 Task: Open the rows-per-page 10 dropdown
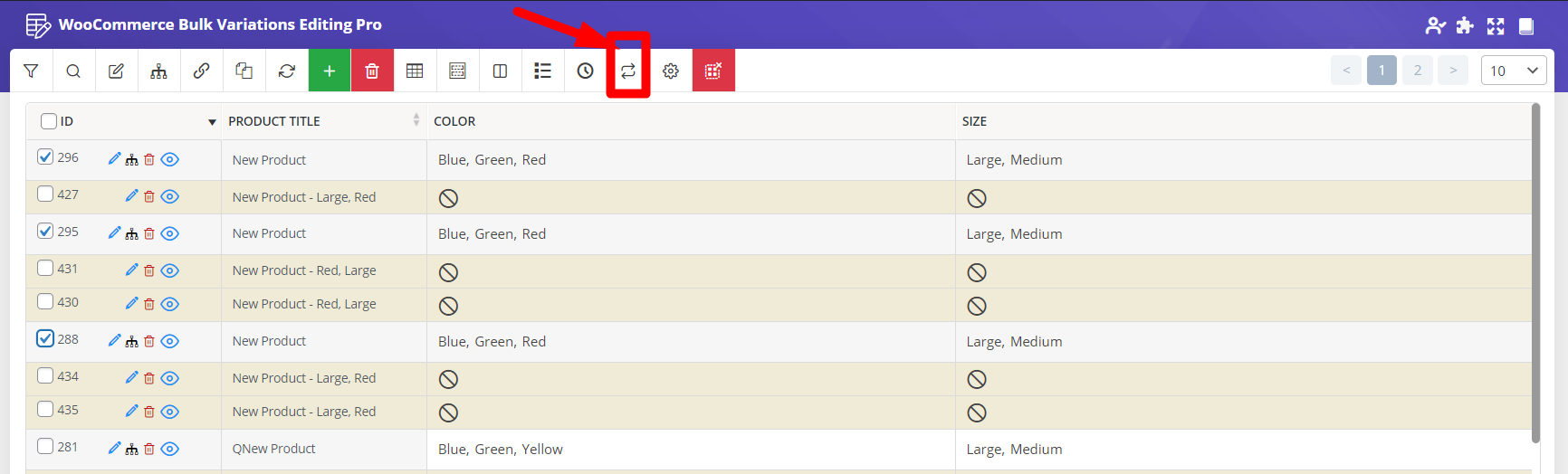tap(1514, 71)
